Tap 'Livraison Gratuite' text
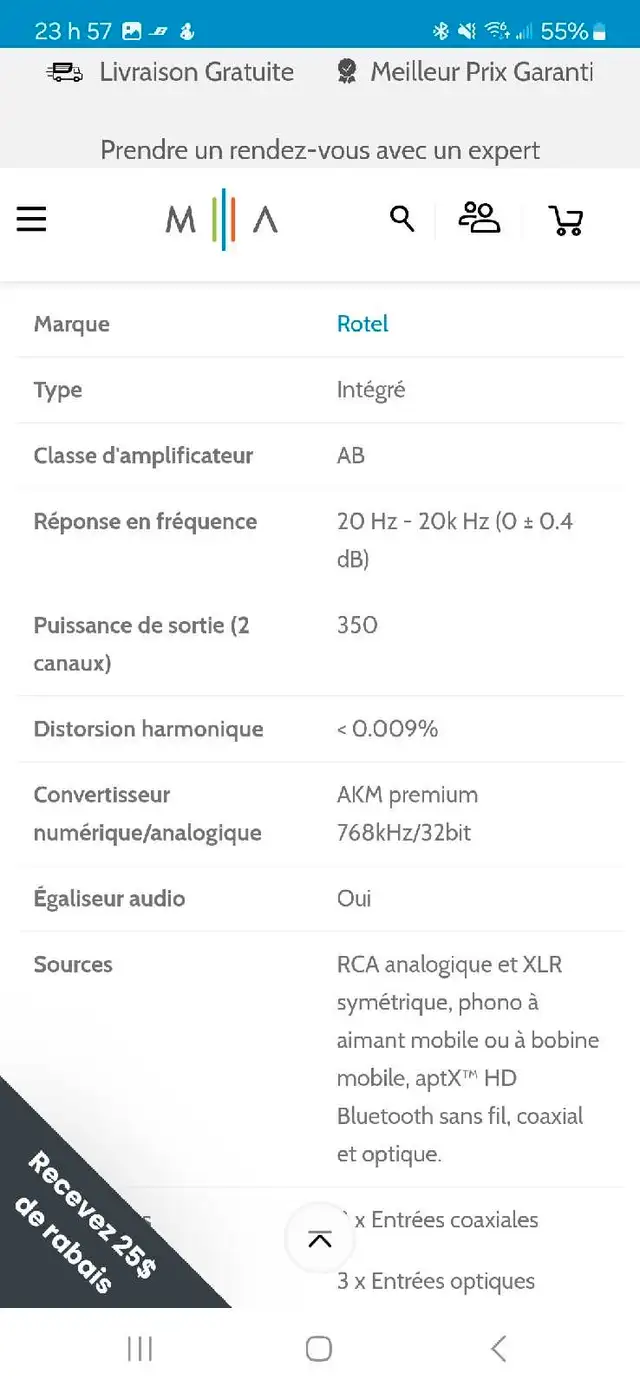 click(x=196, y=72)
